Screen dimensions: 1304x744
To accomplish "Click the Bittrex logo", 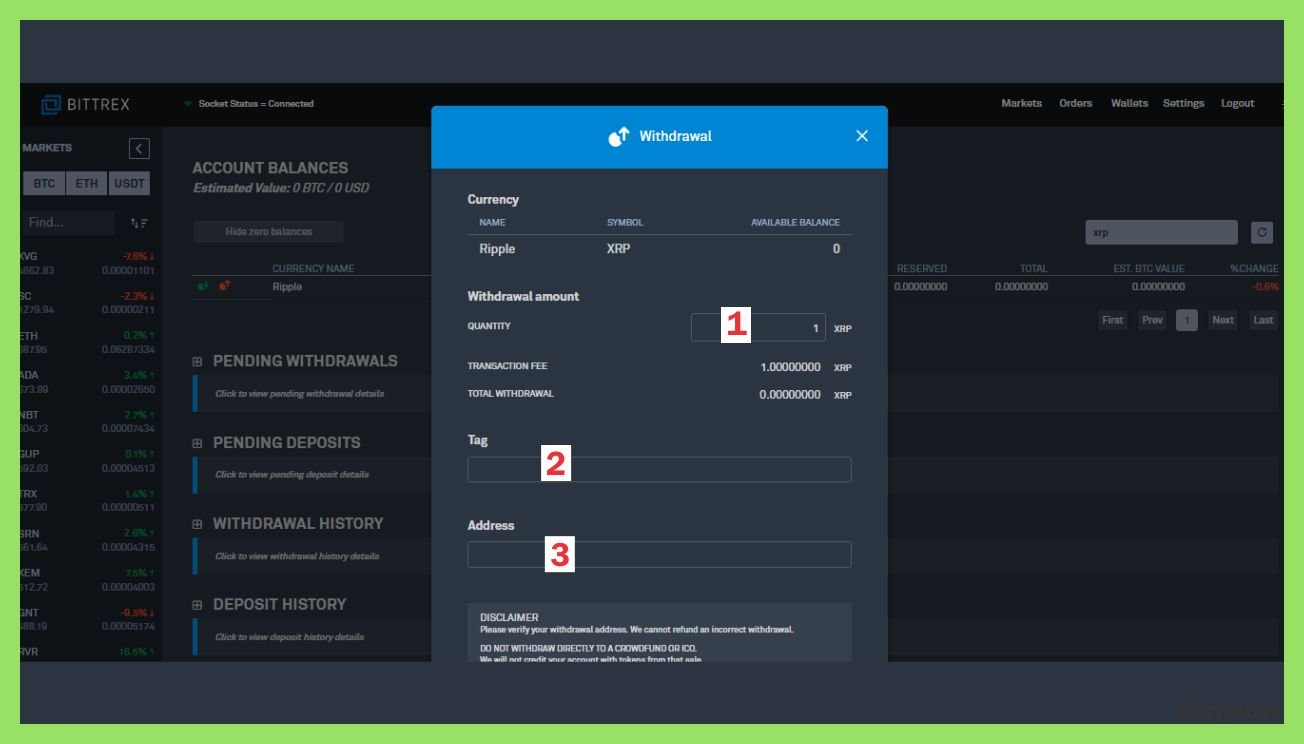I will (86, 104).
